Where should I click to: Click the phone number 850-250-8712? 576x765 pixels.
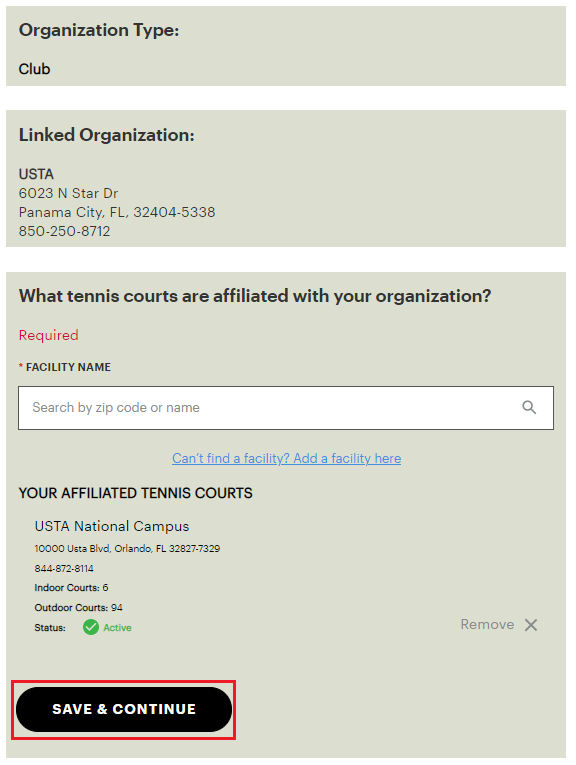coord(64,231)
